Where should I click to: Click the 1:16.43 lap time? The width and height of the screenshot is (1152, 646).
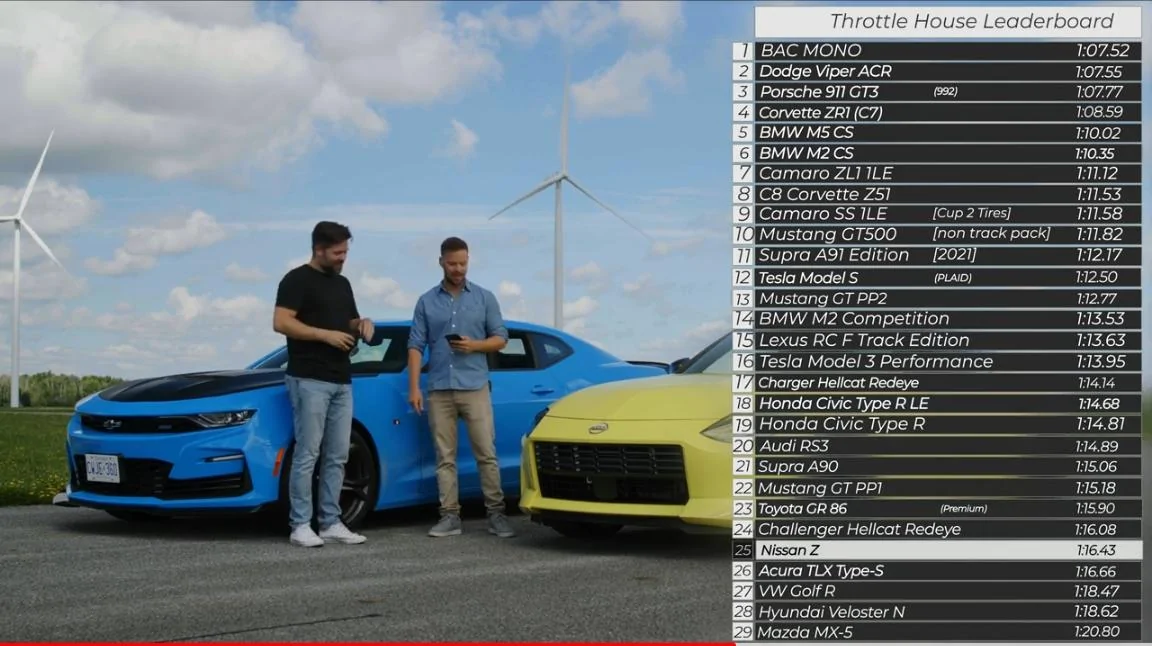pos(1096,550)
